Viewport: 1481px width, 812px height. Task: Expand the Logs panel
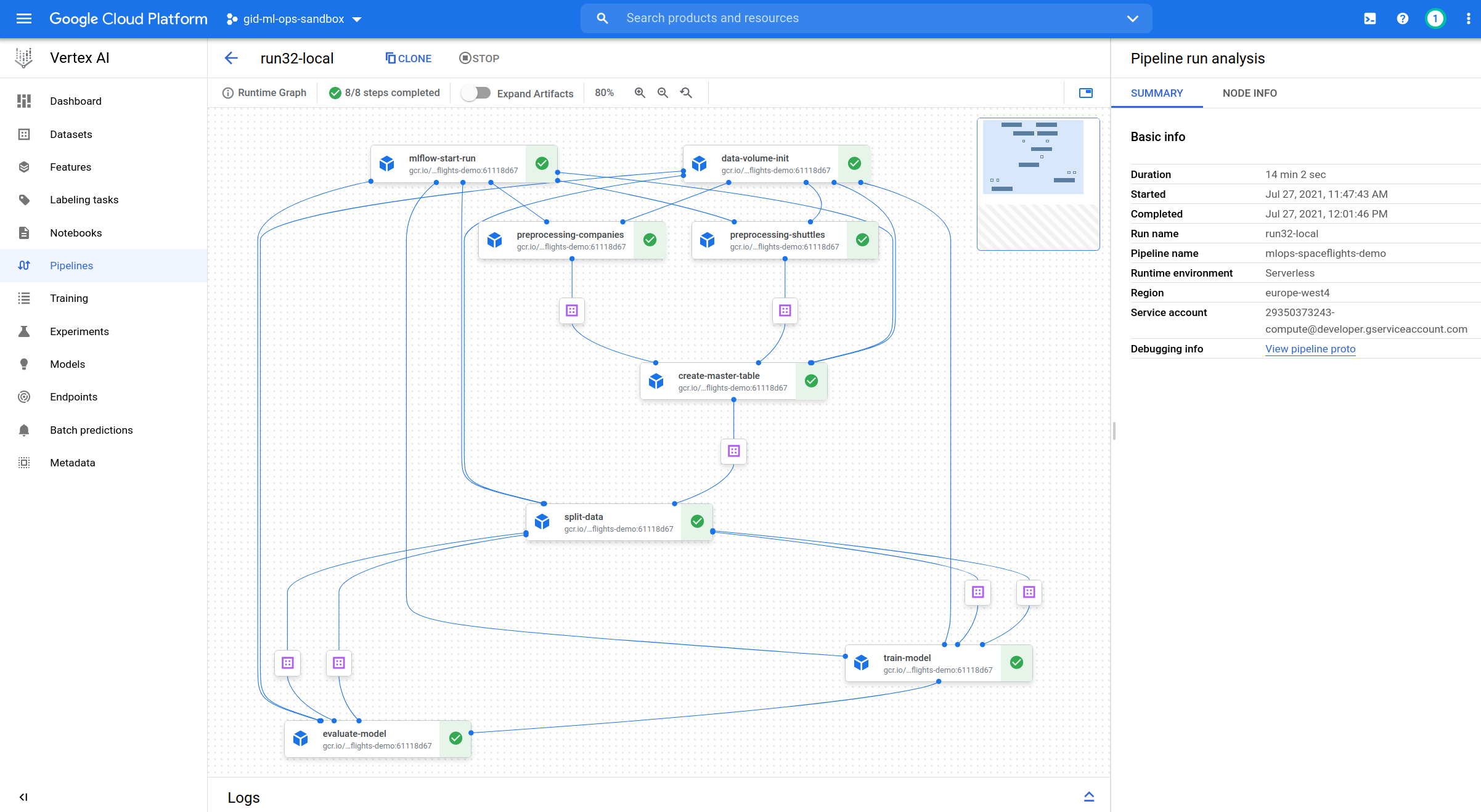point(1089,797)
